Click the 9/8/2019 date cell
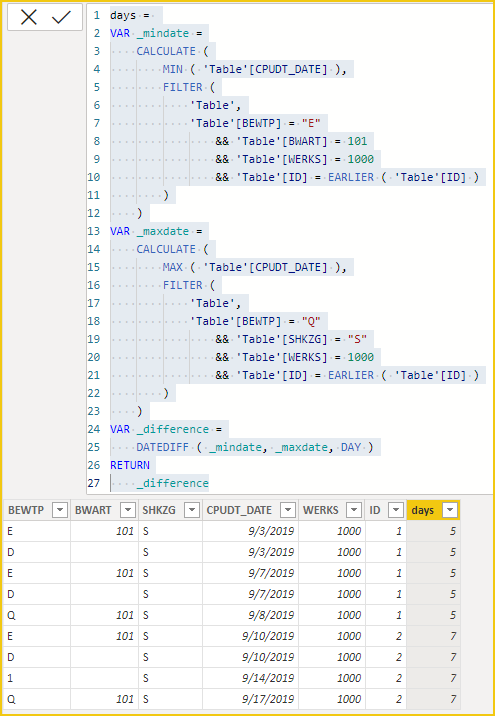This screenshot has height=716, width=495. click(x=250, y=615)
